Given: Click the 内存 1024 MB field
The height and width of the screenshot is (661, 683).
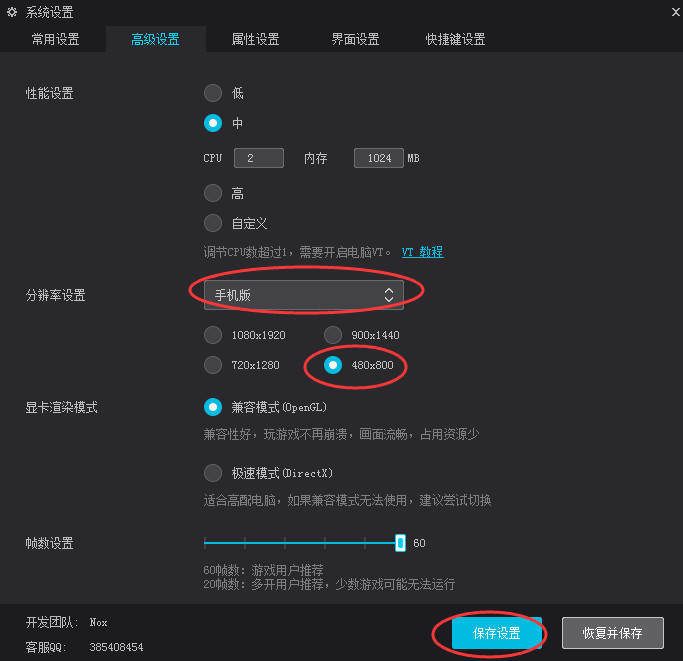Looking at the screenshot, I should point(379,158).
